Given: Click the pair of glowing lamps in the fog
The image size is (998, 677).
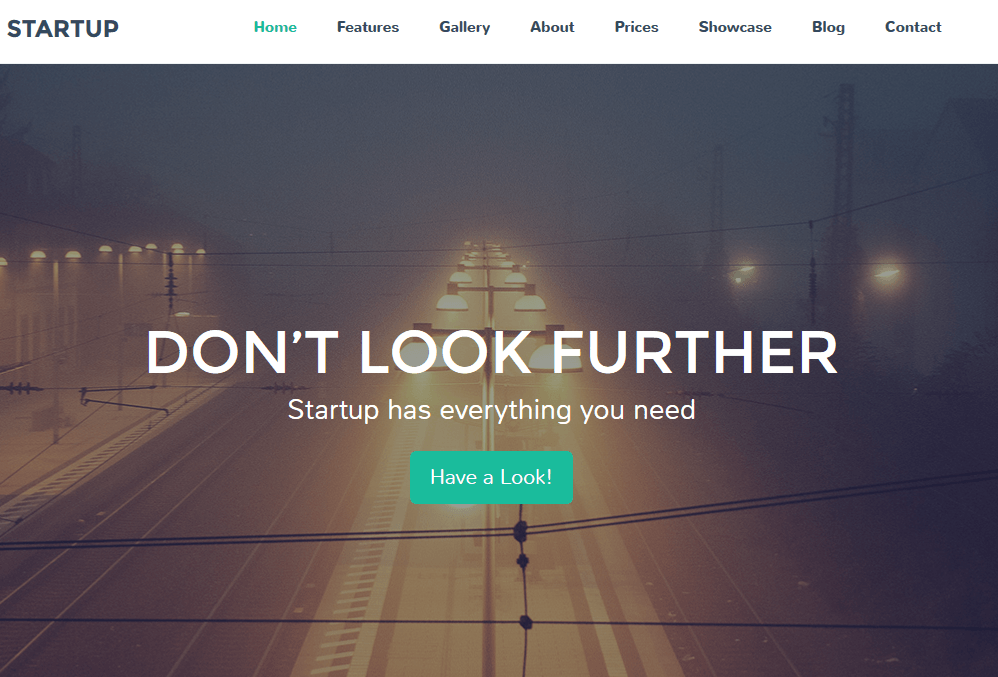Looking at the screenshot, I should pos(818,274).
